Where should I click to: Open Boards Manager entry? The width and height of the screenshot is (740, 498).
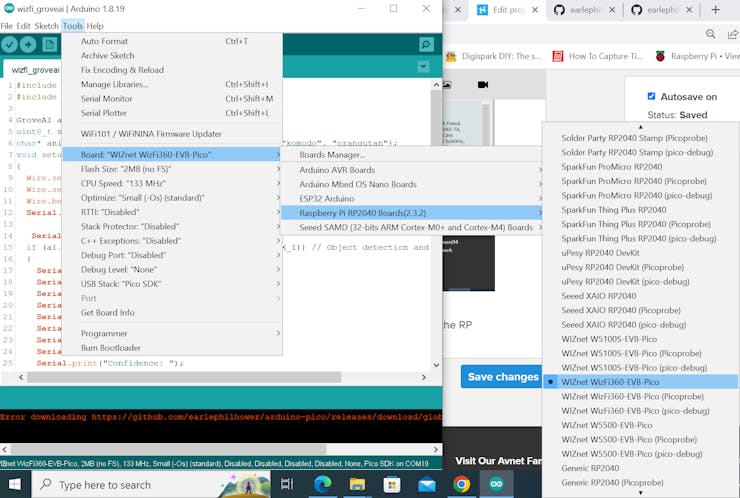332,155
